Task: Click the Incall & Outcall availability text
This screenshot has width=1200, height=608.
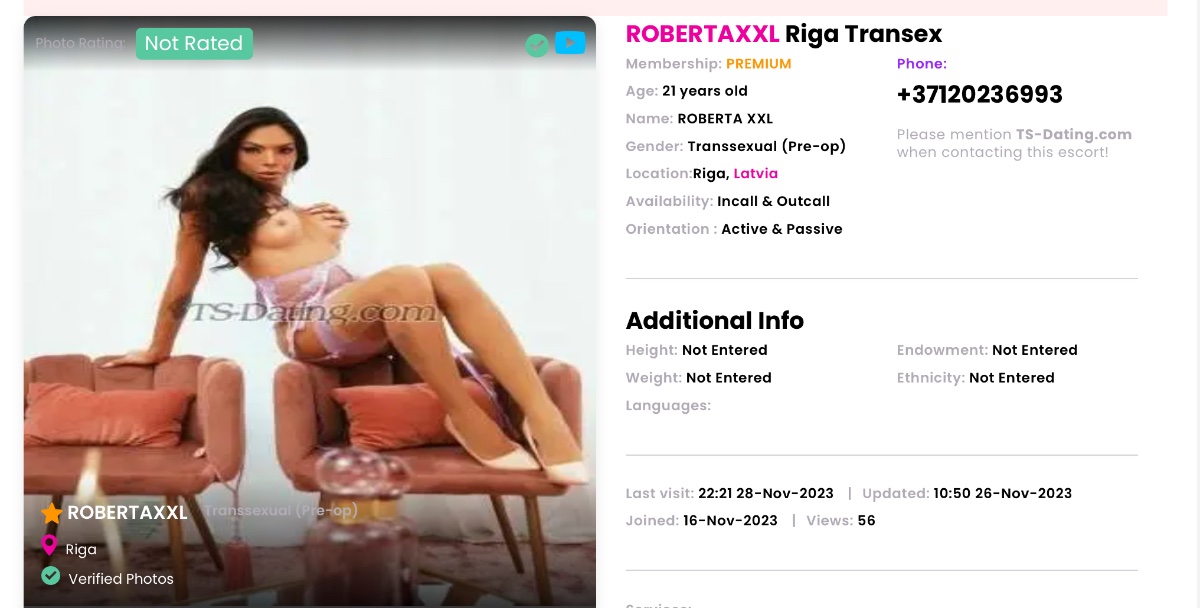Action: (x=774, y=201)
